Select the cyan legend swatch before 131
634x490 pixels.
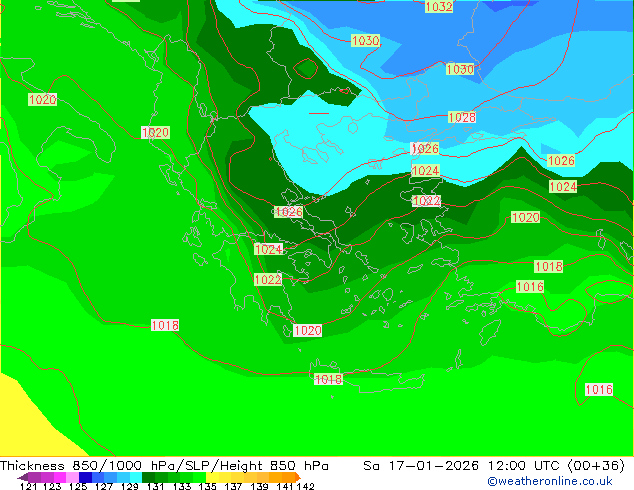(136, 477)
